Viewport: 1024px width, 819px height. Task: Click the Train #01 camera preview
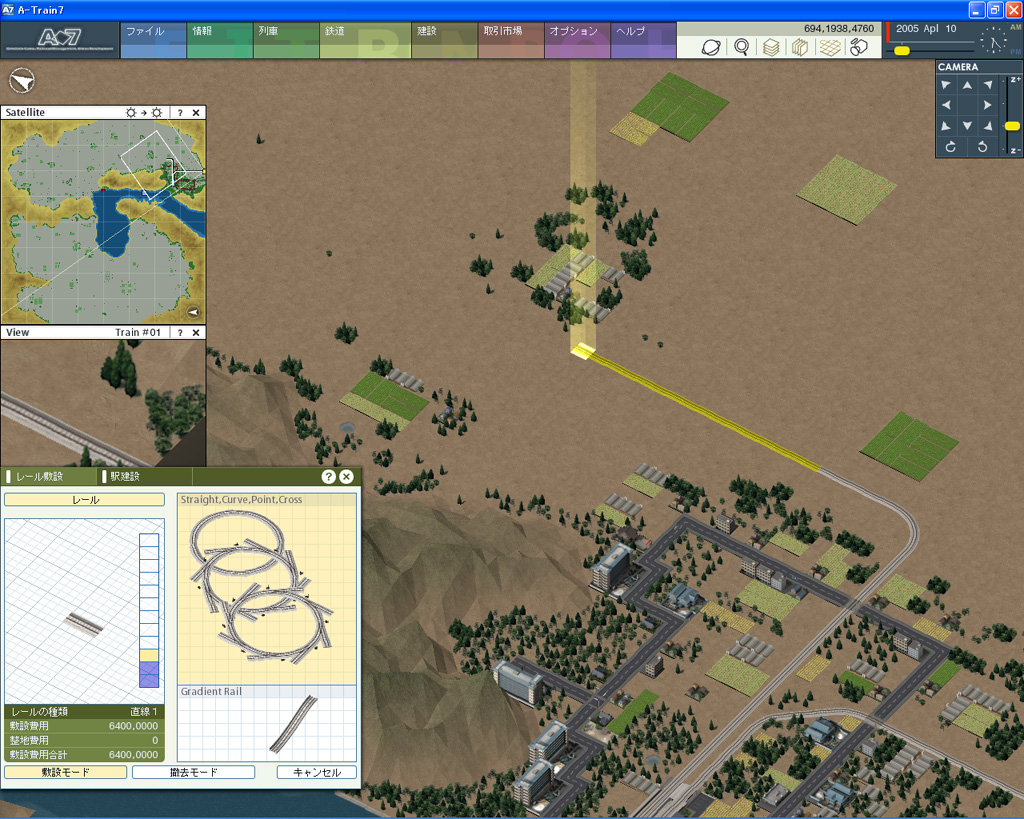pos(103,403)
